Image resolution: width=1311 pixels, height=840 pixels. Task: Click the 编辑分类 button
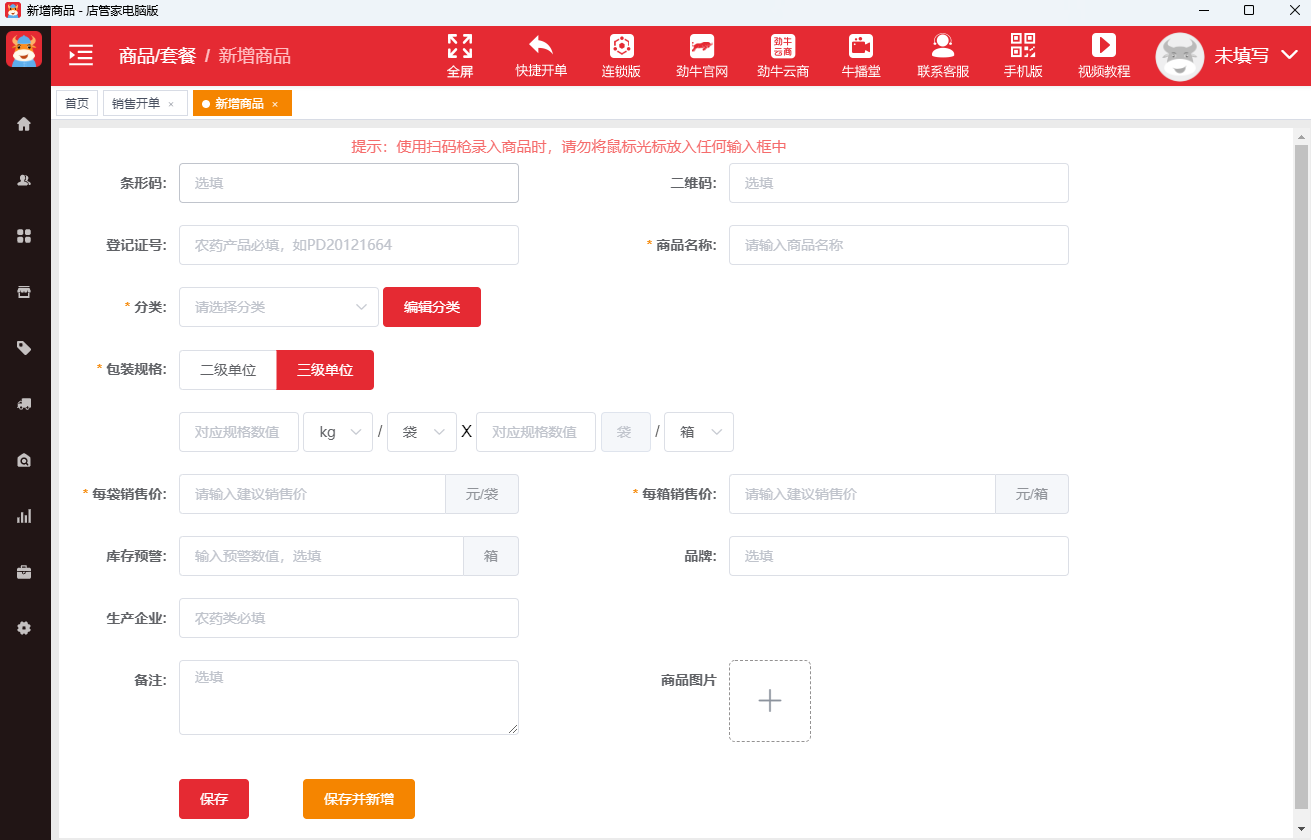432,307
